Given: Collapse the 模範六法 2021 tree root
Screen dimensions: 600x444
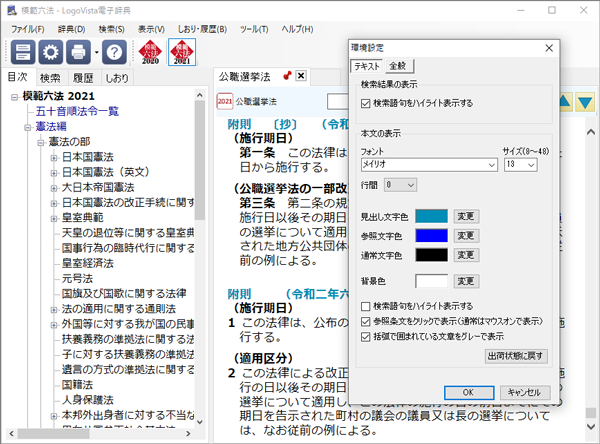Looking at the screenshot, I should pos(15,97).
